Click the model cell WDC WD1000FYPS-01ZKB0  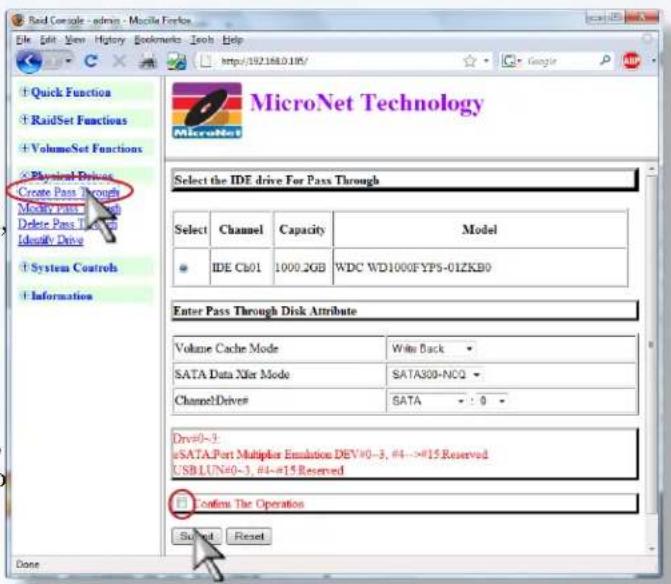(480, 268)
